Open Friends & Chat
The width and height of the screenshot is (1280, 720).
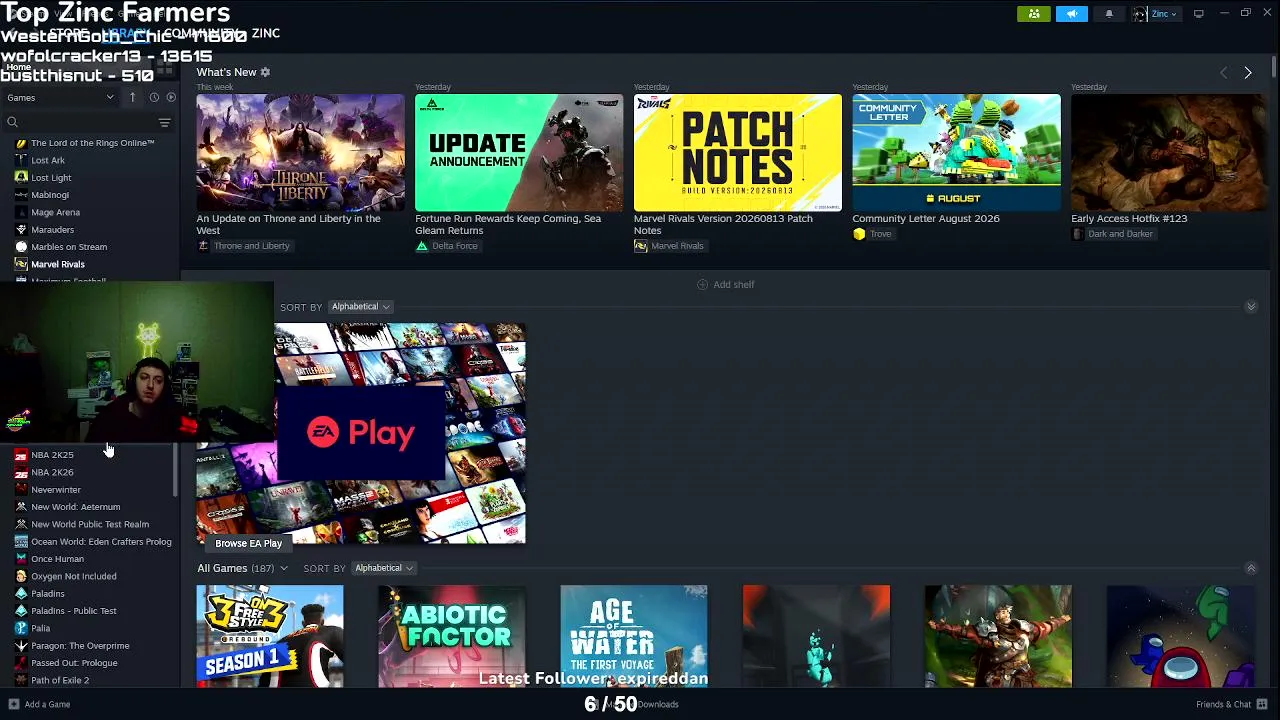point(1231,704)
